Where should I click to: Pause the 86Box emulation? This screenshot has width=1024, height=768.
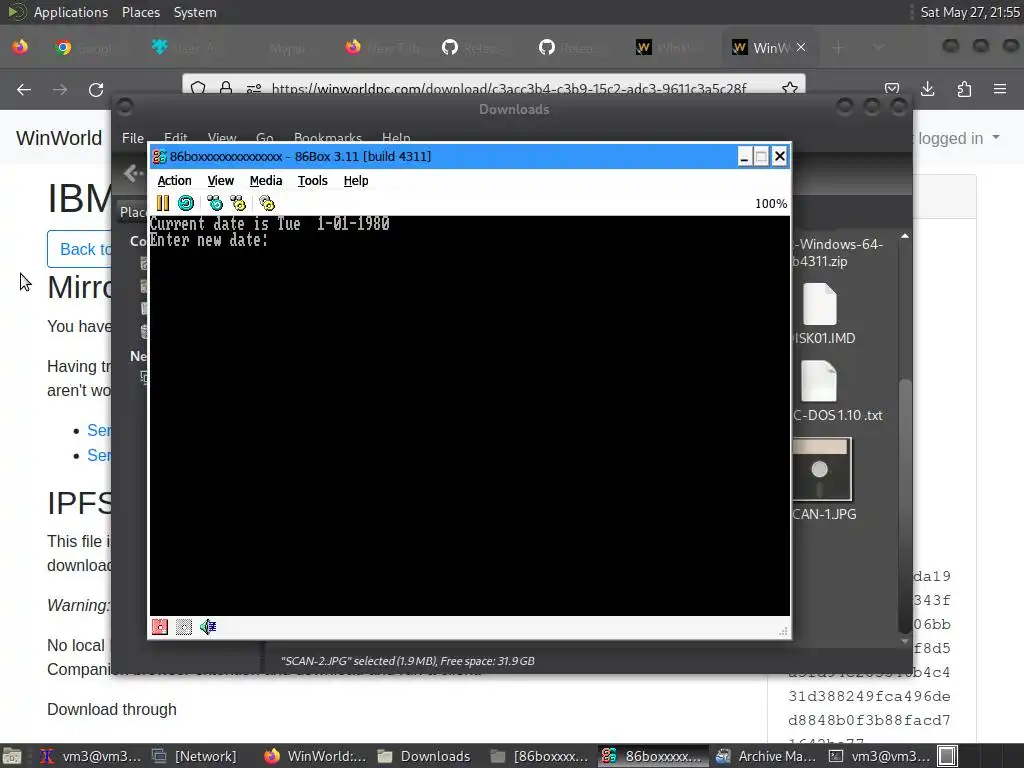point(163,203)
